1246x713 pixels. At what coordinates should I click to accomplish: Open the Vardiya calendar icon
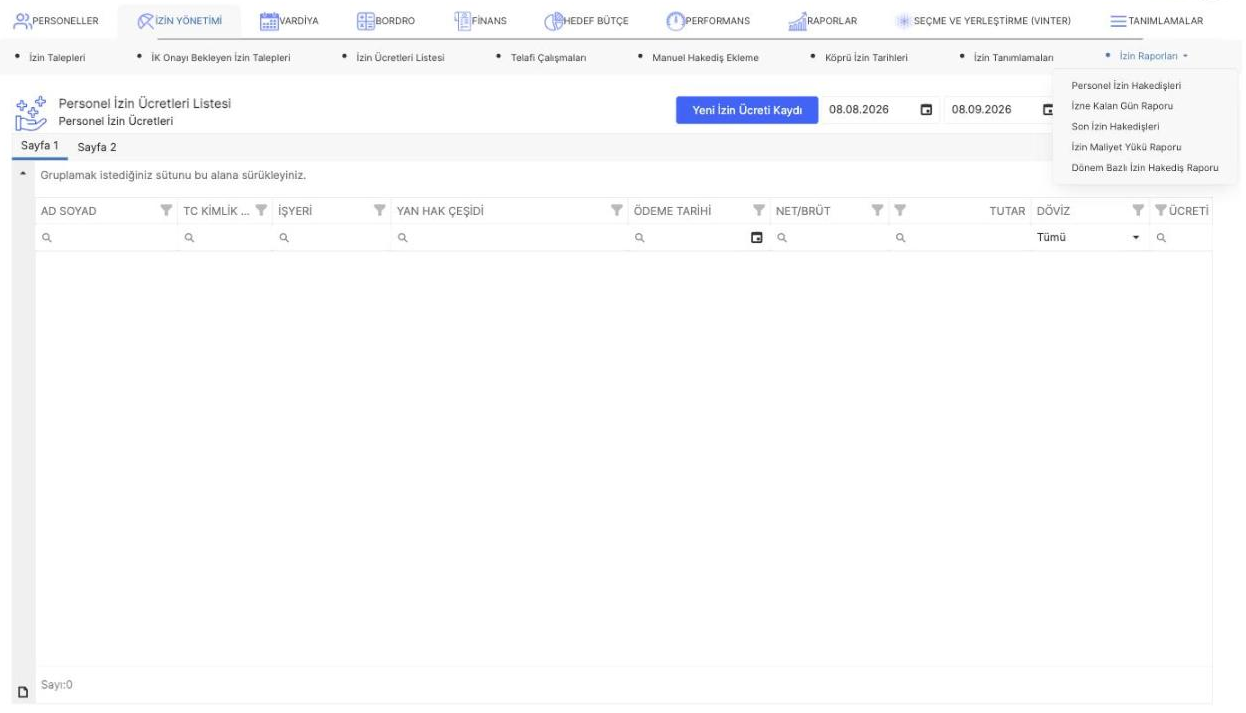[269, 21]
